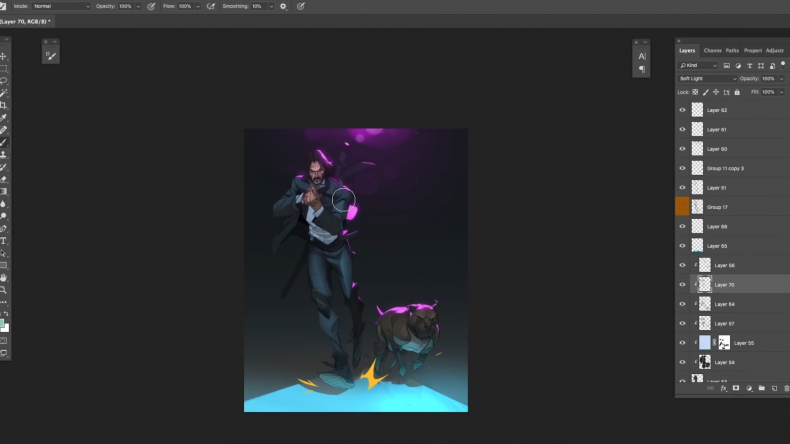Select the Clone Stamp tool
Viewport: 790px width, 444px height.
pyautogui.click(x=4, y=155)
